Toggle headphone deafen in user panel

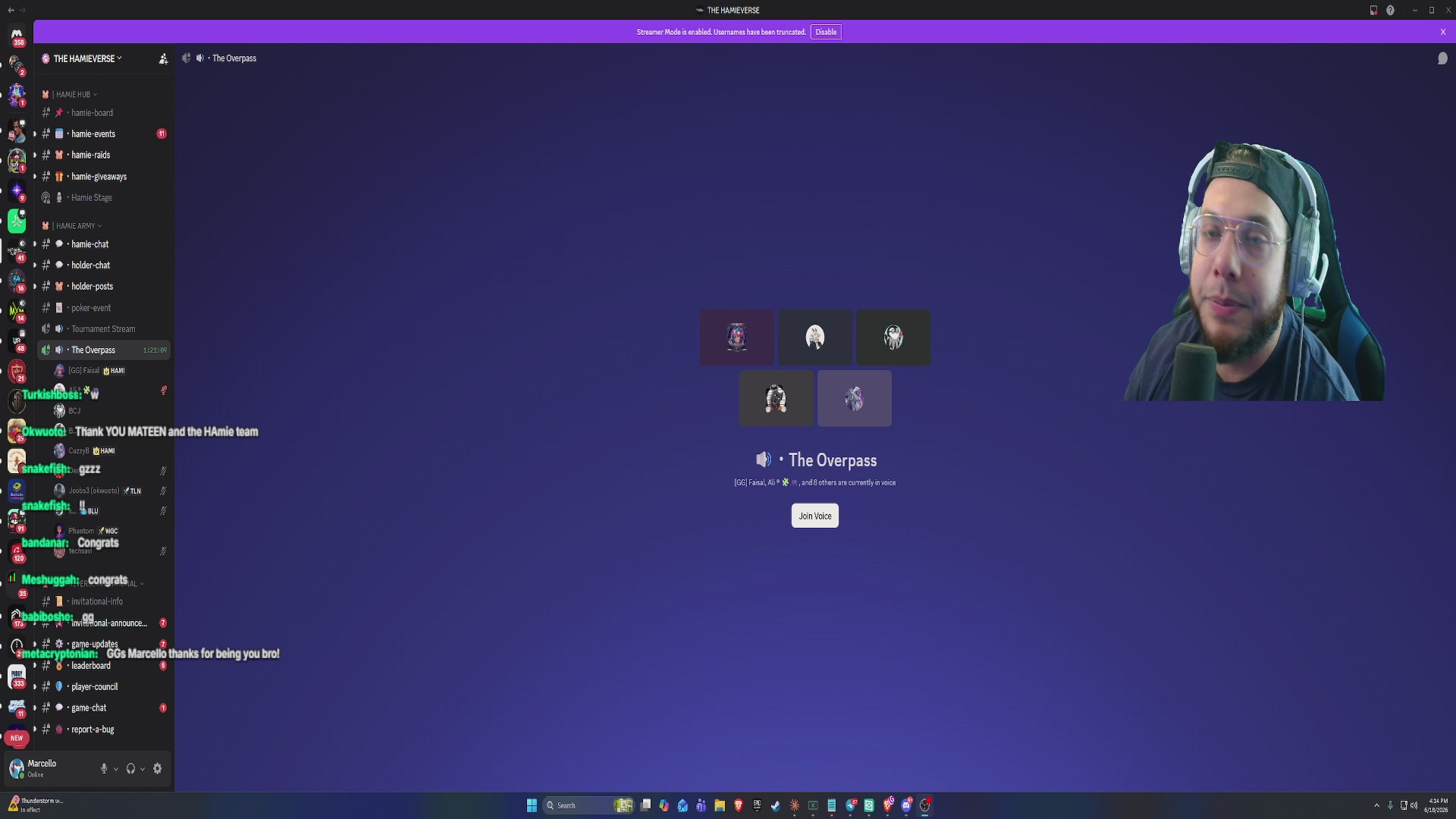(x=130, y=768)
